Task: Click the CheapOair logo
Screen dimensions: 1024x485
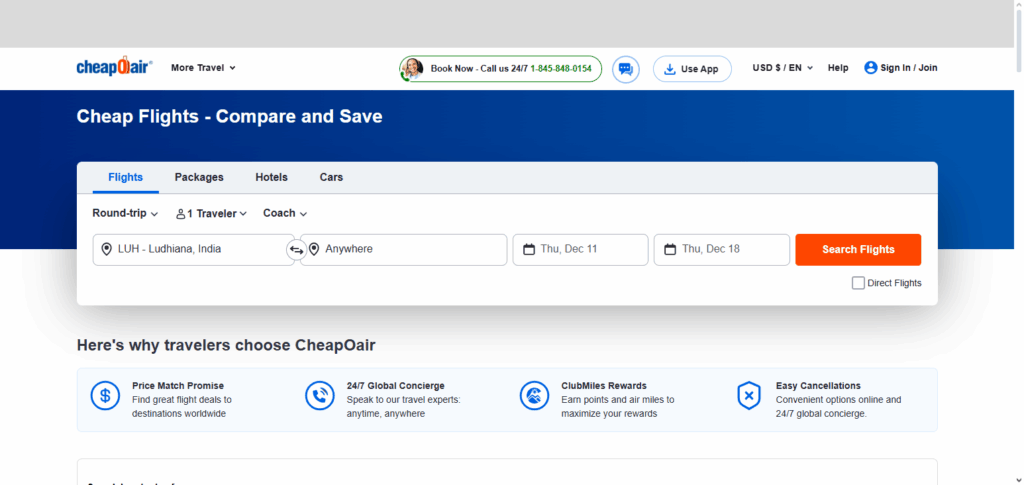Action: pyautogui.click(x=114, y=67)
